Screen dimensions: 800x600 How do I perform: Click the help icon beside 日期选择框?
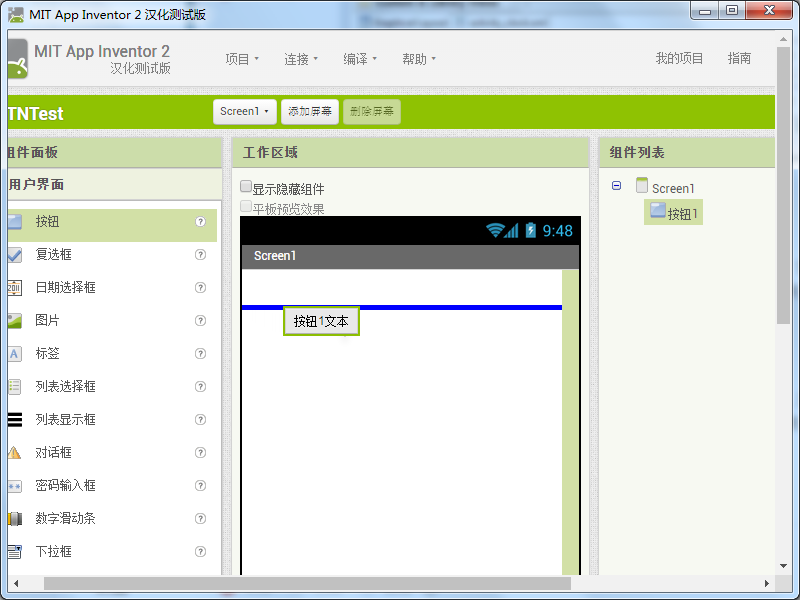point(201,287)
